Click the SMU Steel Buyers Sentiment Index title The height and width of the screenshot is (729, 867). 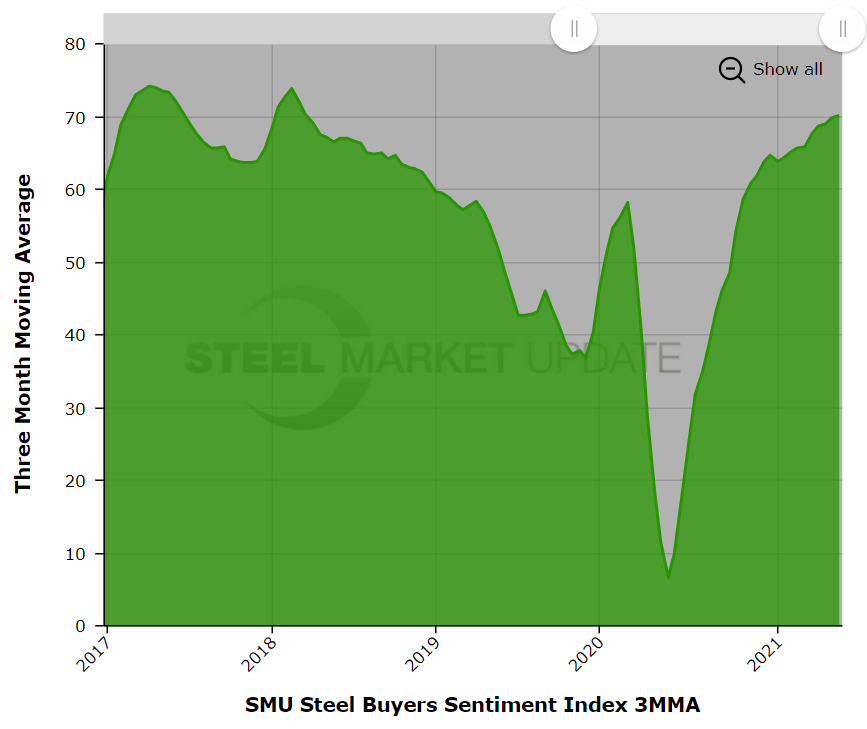click(x=472, y=705)
